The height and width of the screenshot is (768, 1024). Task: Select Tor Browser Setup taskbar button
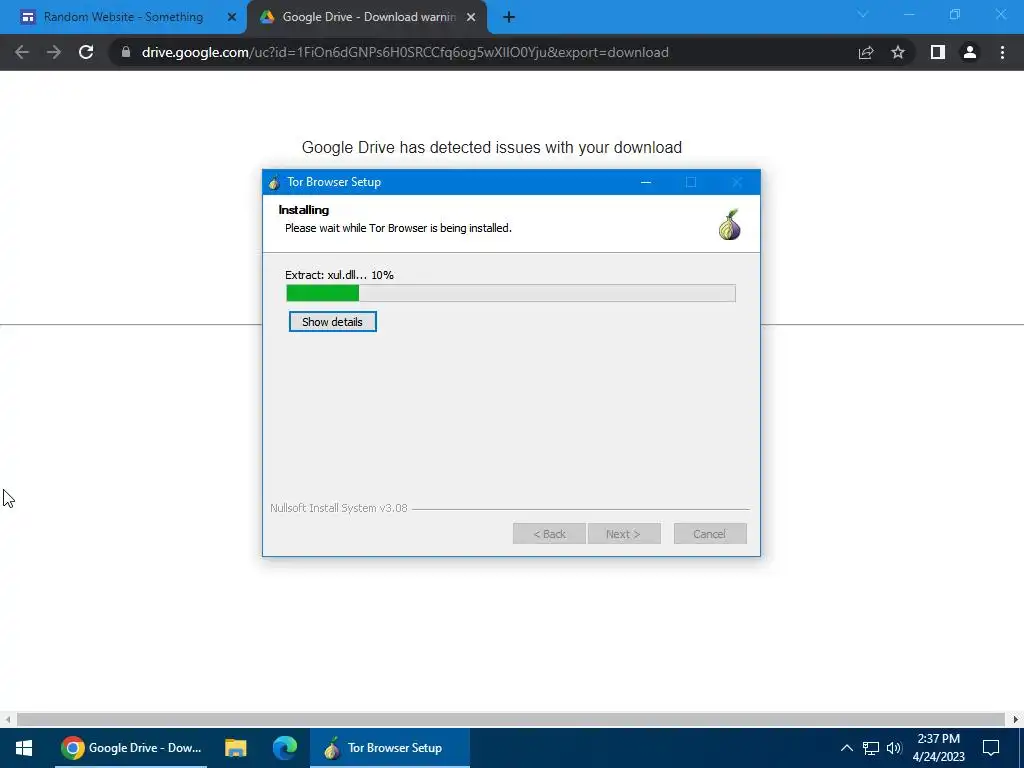[389, 748]
